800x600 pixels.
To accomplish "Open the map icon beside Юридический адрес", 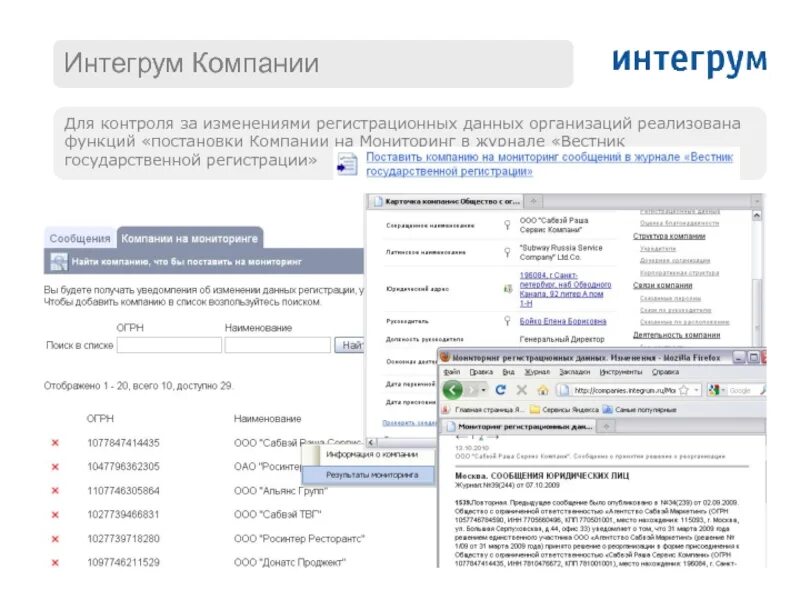I will pos(508,289).
